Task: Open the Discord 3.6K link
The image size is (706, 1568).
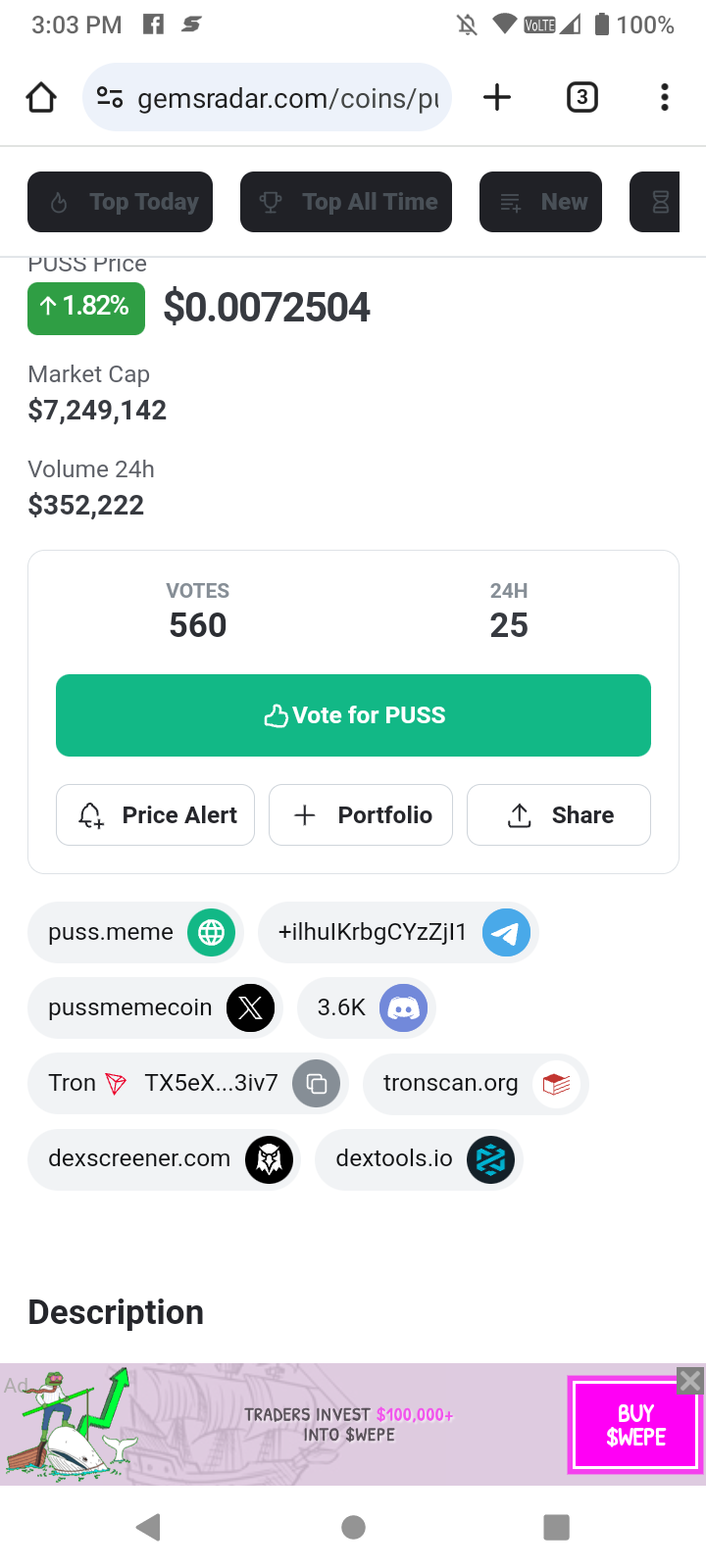Action: point(367,1008)
